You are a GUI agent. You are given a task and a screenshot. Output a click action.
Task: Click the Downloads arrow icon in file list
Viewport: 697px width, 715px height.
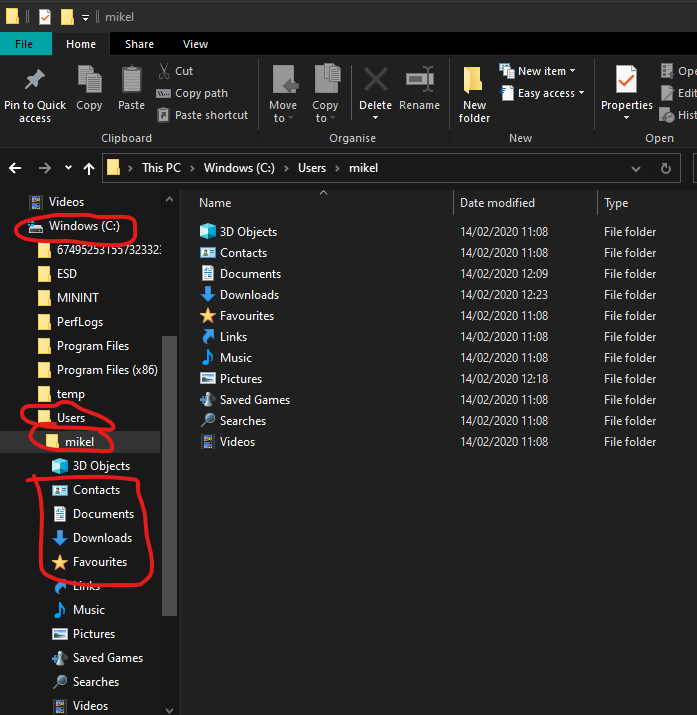tap(208, 294)
